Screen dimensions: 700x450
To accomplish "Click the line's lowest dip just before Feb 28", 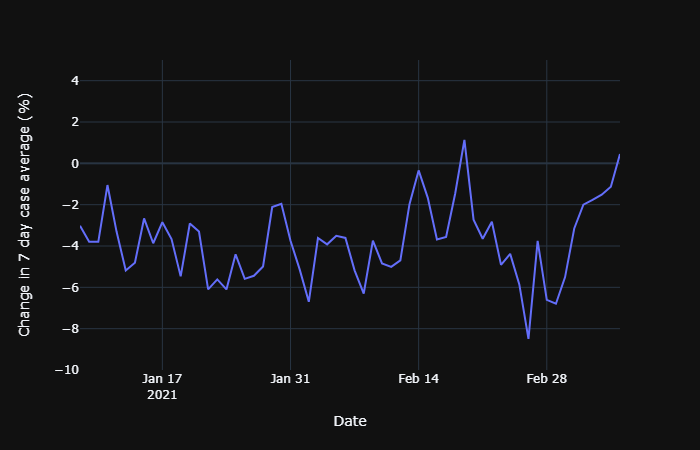I will (529, 338).
